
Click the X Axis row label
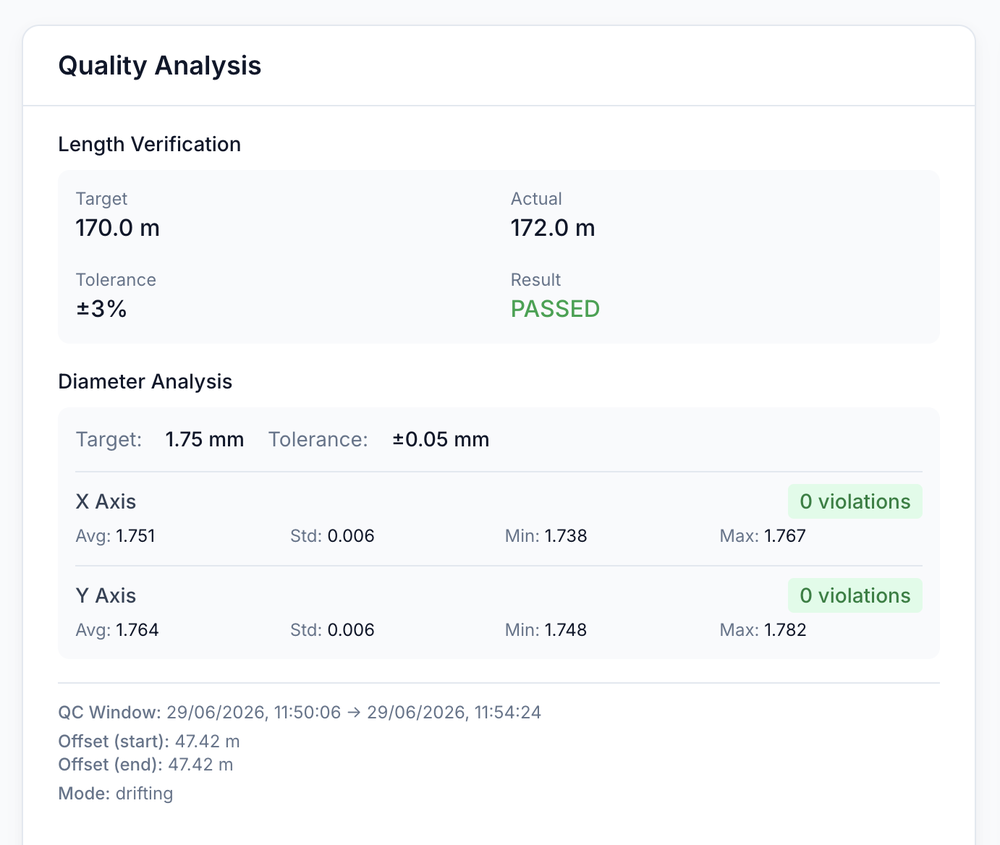(106, 502)
